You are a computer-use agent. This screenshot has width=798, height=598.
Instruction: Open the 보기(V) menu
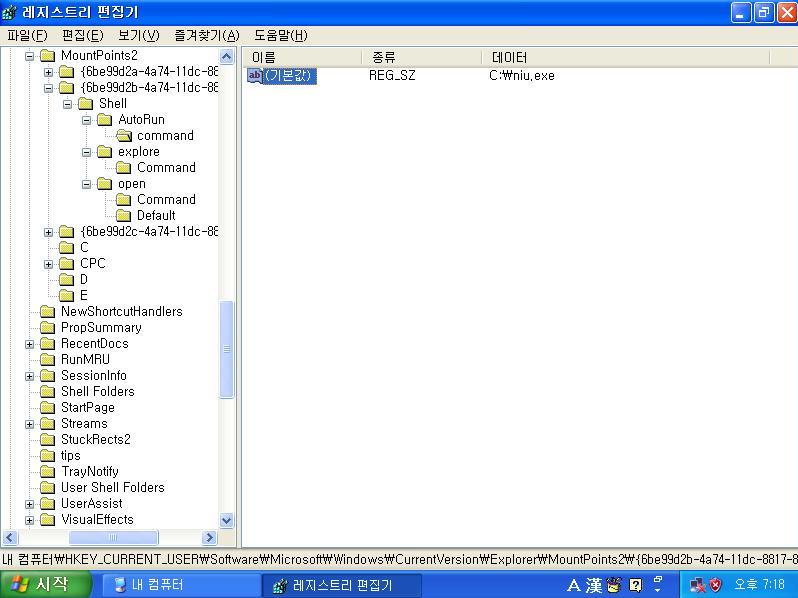pos(138,36)
